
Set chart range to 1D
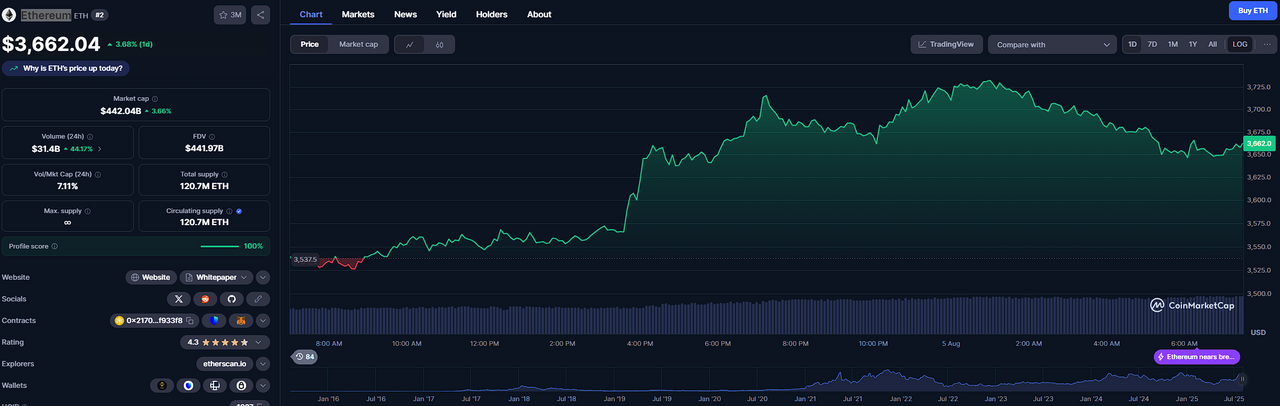pyautogui.click(x=1133, y=44)
